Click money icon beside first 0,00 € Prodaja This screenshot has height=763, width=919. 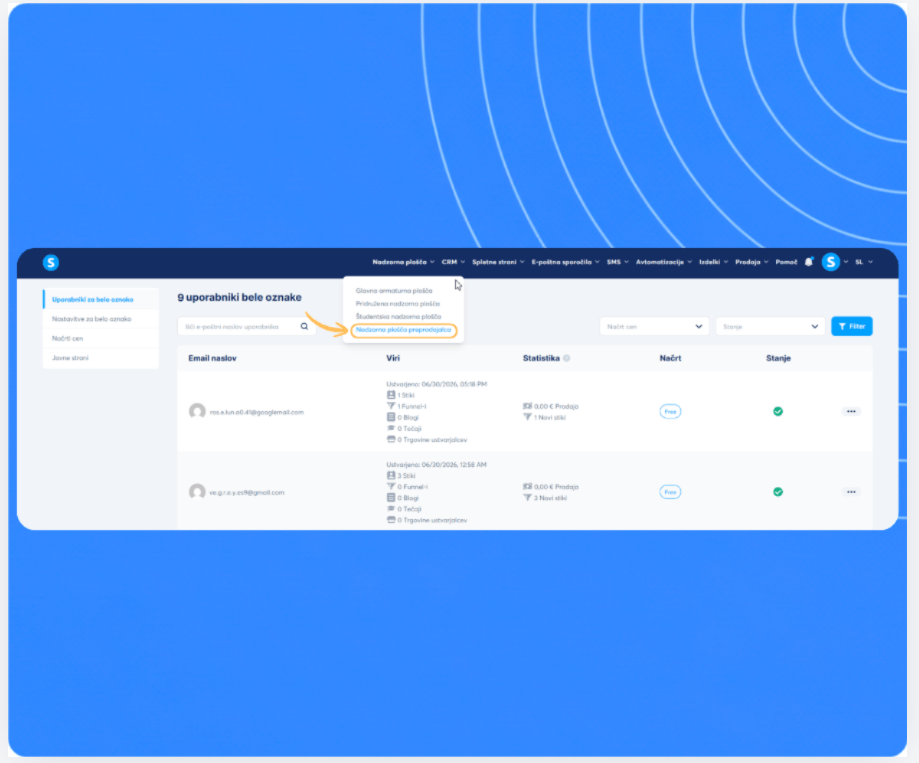coord(527,406)
